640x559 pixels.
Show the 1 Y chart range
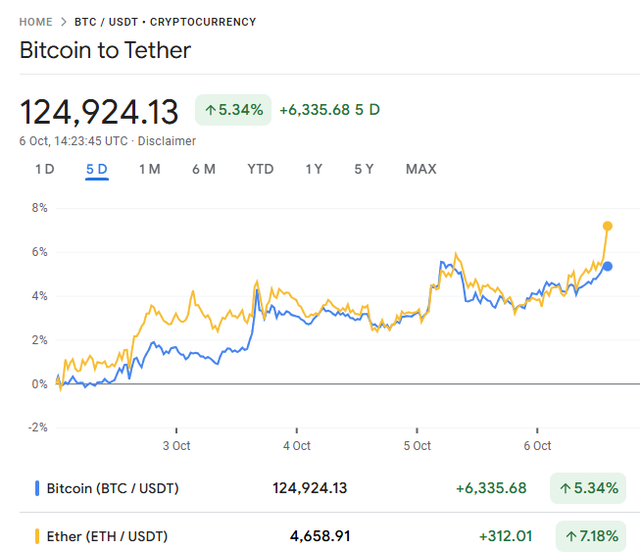[314, 169]
